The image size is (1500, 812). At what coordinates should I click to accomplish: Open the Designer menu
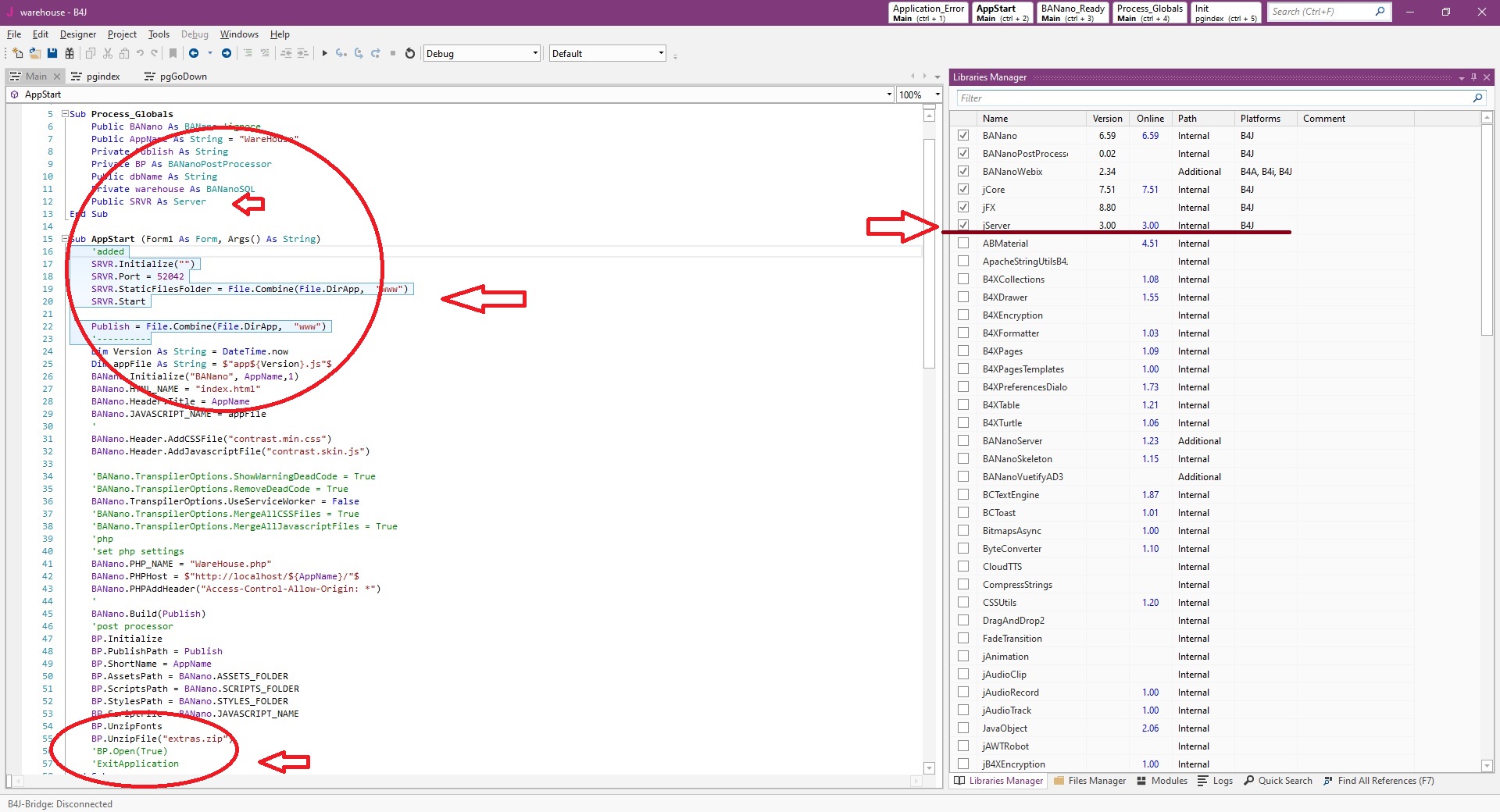(x=78, y=34)
